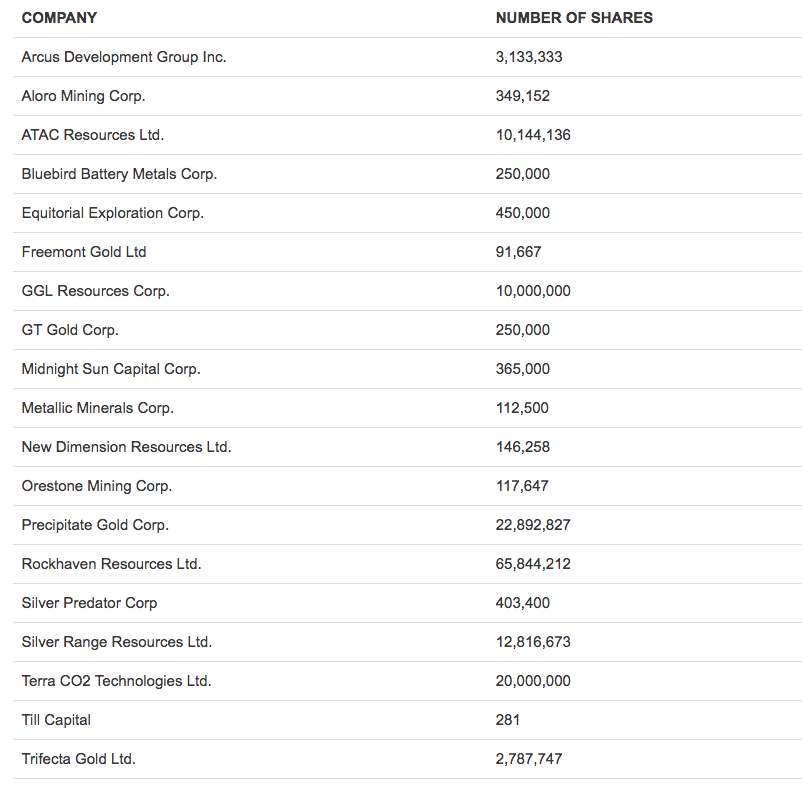This screenshot has height=804, width=802.
Task: Click GGL Resources Corp. name
Action: 95,291
